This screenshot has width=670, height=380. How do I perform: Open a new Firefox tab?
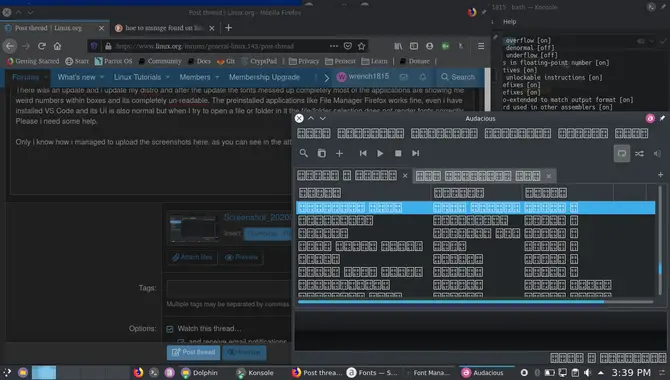tap(229, 28)
